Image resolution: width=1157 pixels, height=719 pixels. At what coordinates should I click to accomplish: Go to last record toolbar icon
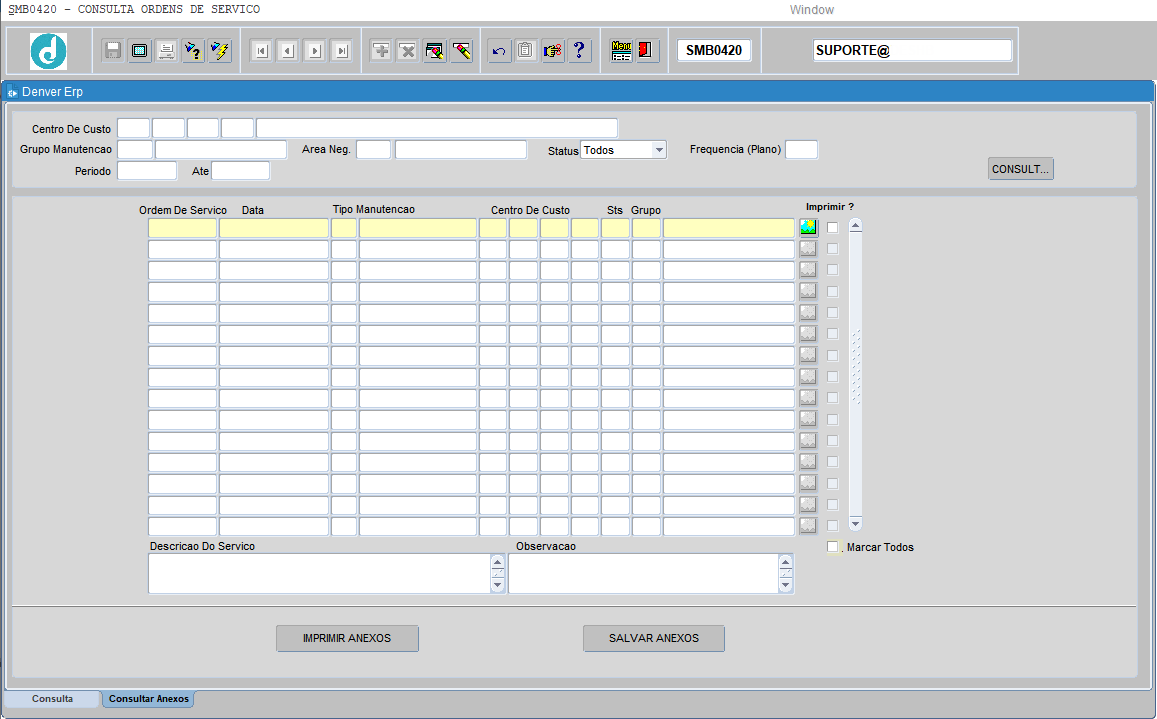[341, 51]
